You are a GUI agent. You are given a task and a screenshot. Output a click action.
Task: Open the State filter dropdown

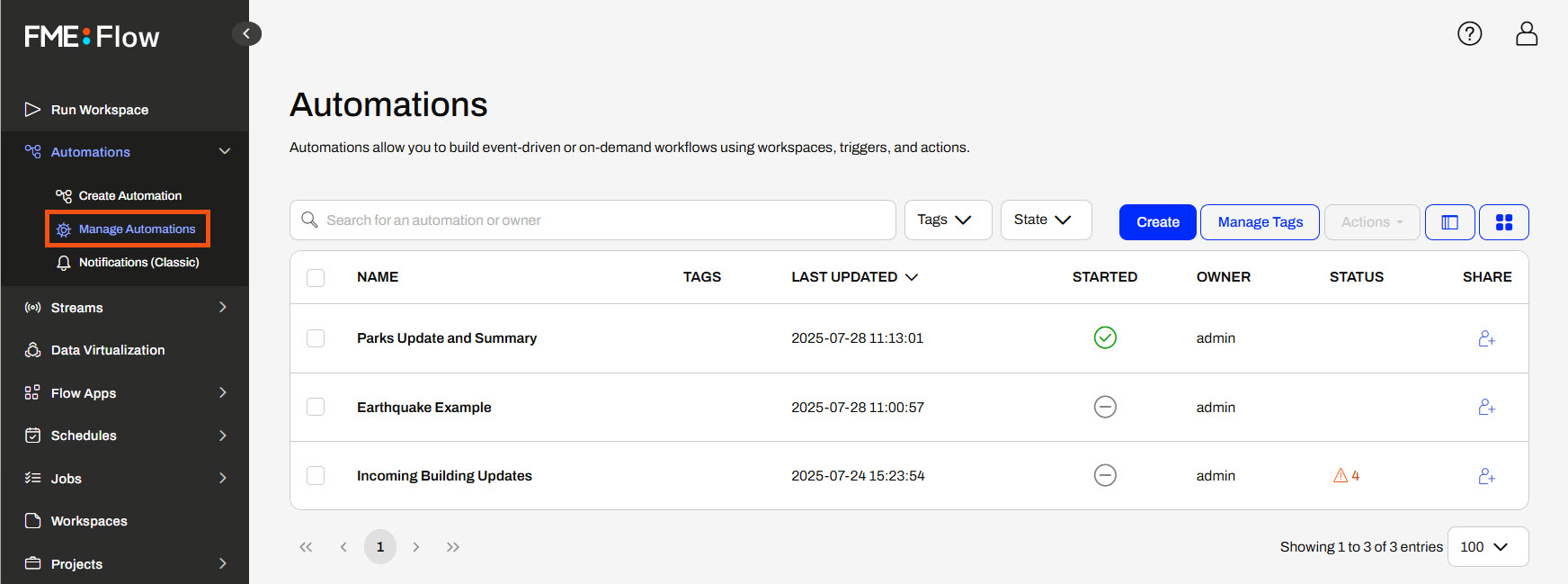pos(1045,220)
